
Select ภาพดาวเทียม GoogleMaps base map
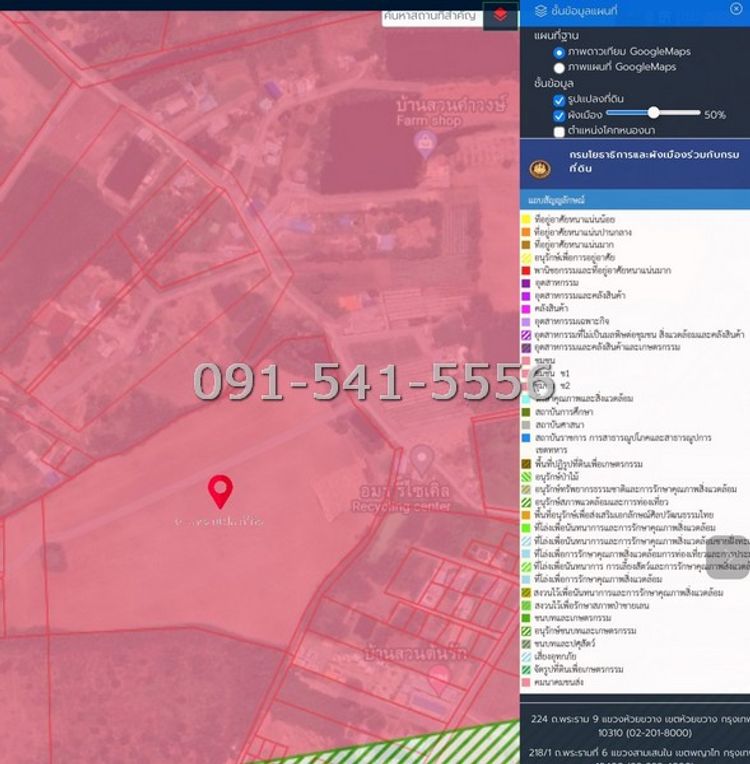pyautogui.click(x=559, y=52)
